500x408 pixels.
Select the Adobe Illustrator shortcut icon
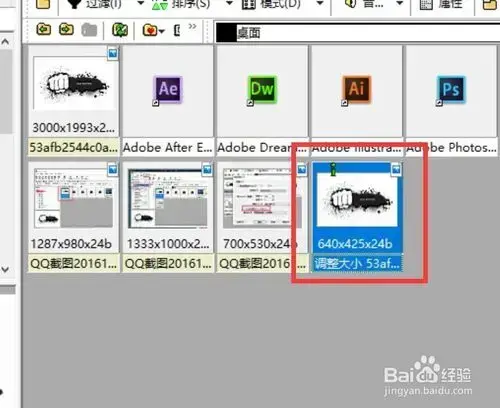356,90
